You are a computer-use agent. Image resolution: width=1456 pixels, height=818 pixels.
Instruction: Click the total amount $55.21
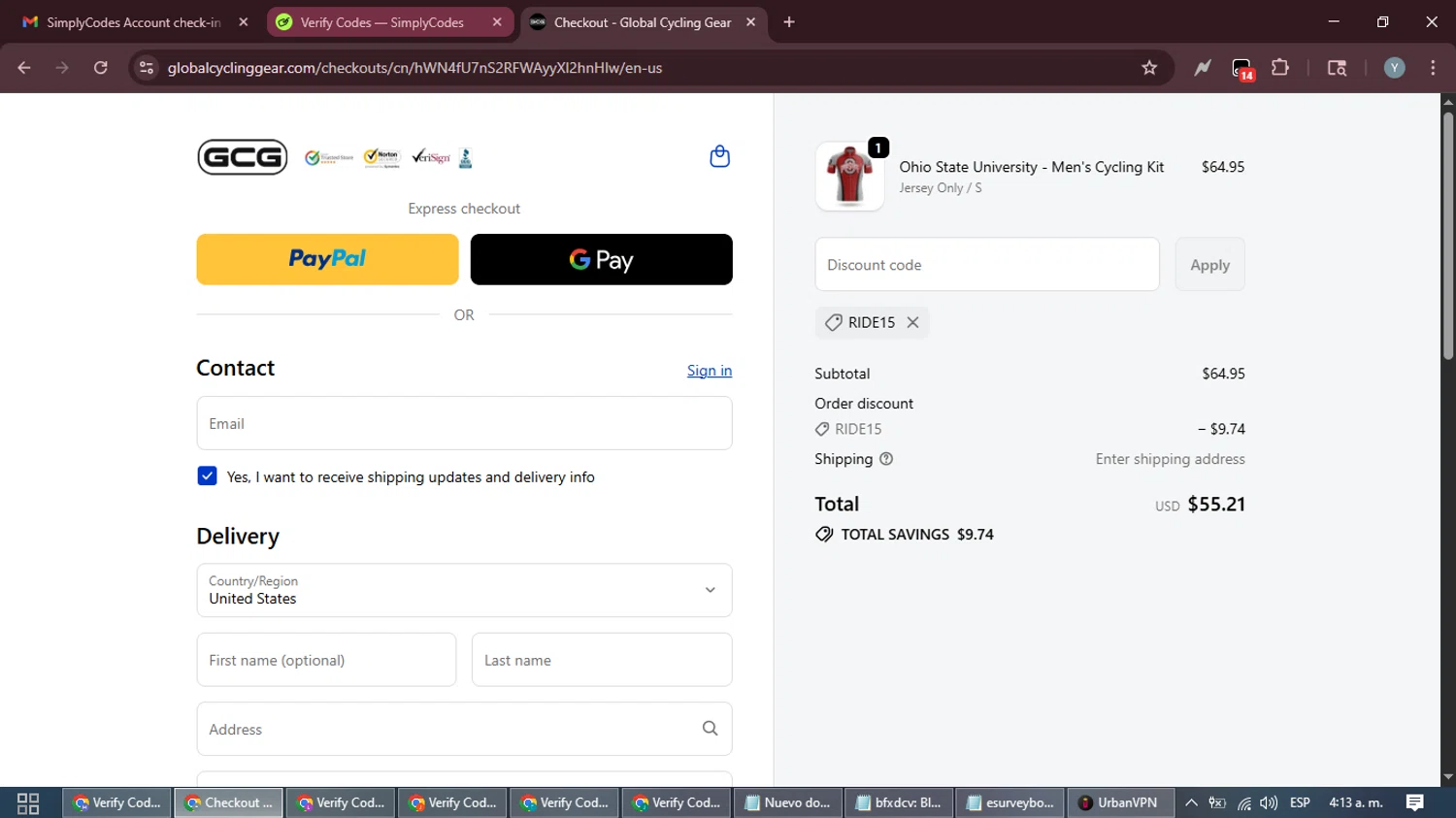click(1216, 505)
